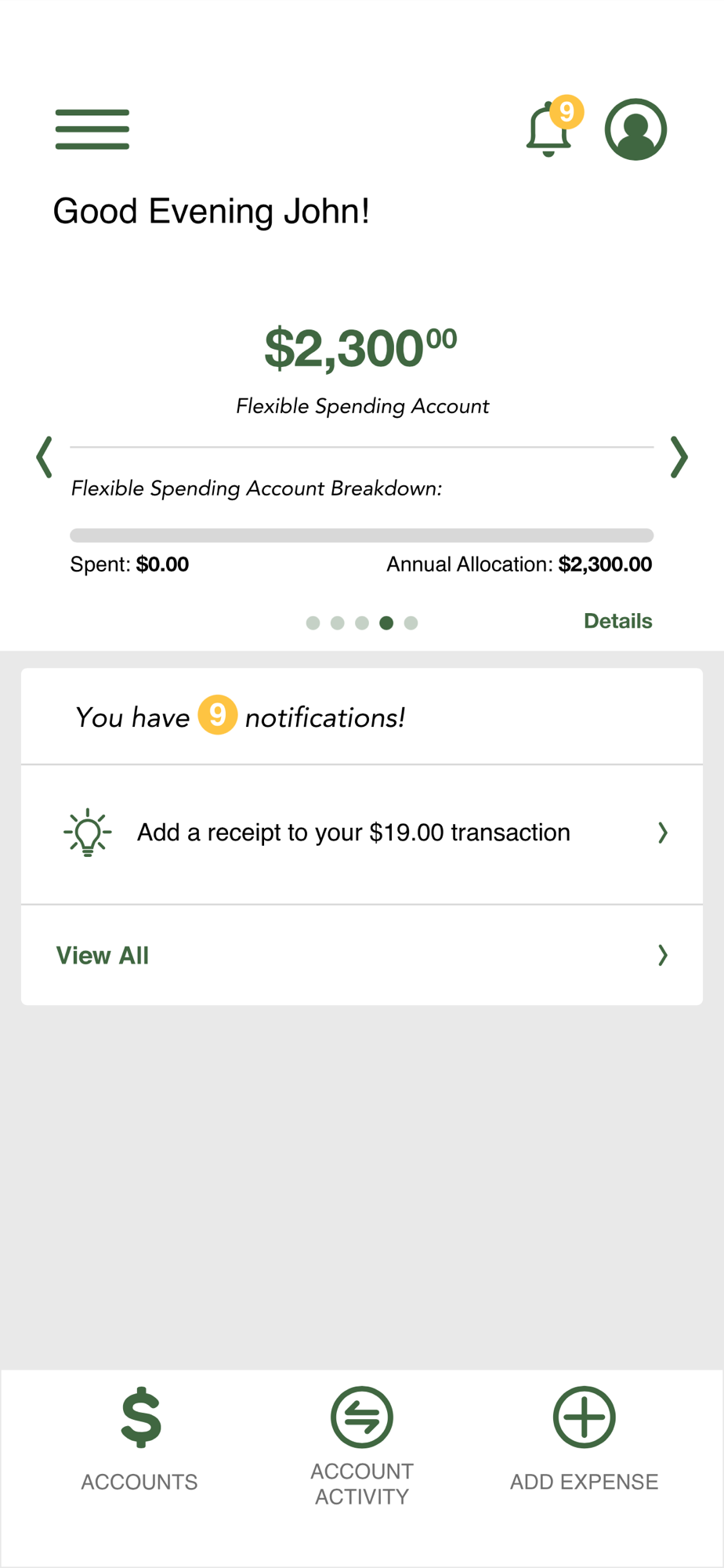Open the hamburger menu
The image size is (724, 1568).
pyautogui.click(x=92, y=129)
